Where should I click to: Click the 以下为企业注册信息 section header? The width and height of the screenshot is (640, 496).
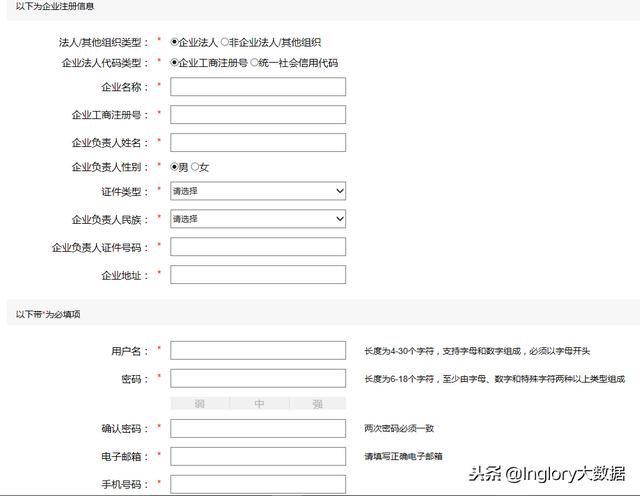click(55, 7)
